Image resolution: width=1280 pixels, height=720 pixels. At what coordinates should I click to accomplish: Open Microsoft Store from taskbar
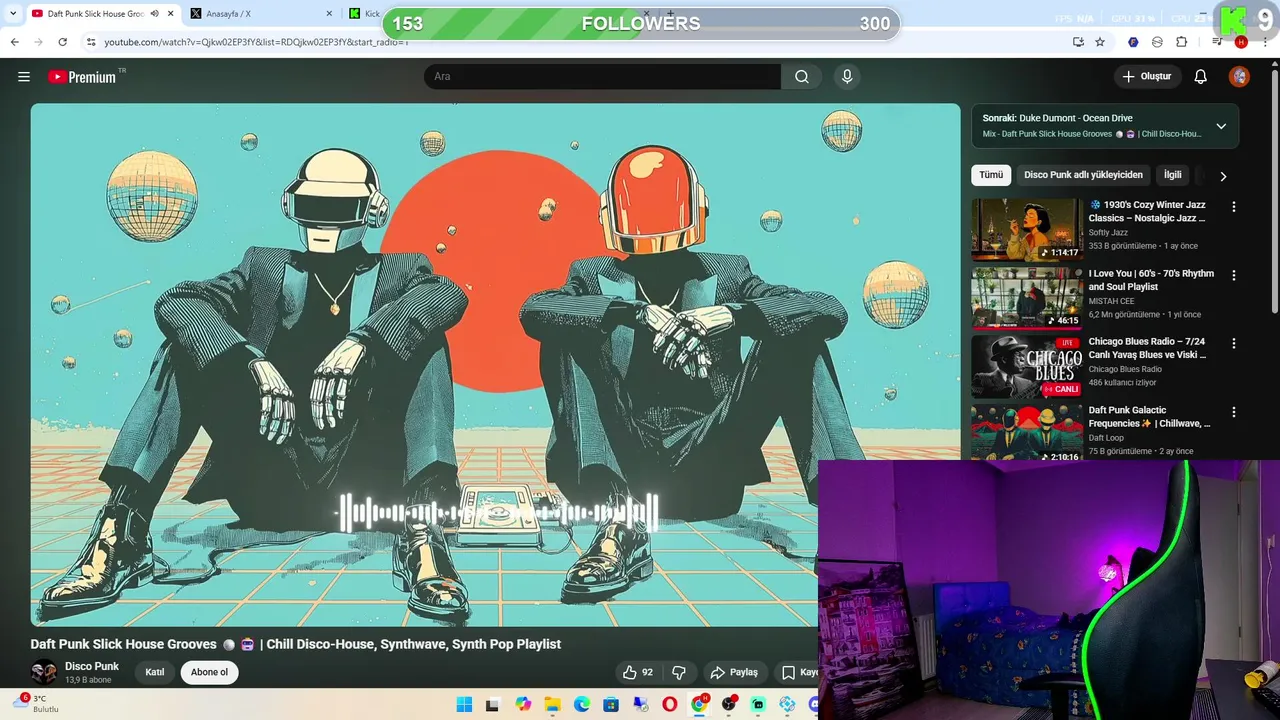click(x=611, y=705)
